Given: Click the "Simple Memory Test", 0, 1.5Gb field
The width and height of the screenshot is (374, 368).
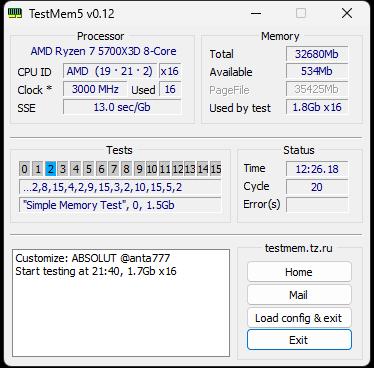Looking at the screenshot, I should tap(120, 205).
